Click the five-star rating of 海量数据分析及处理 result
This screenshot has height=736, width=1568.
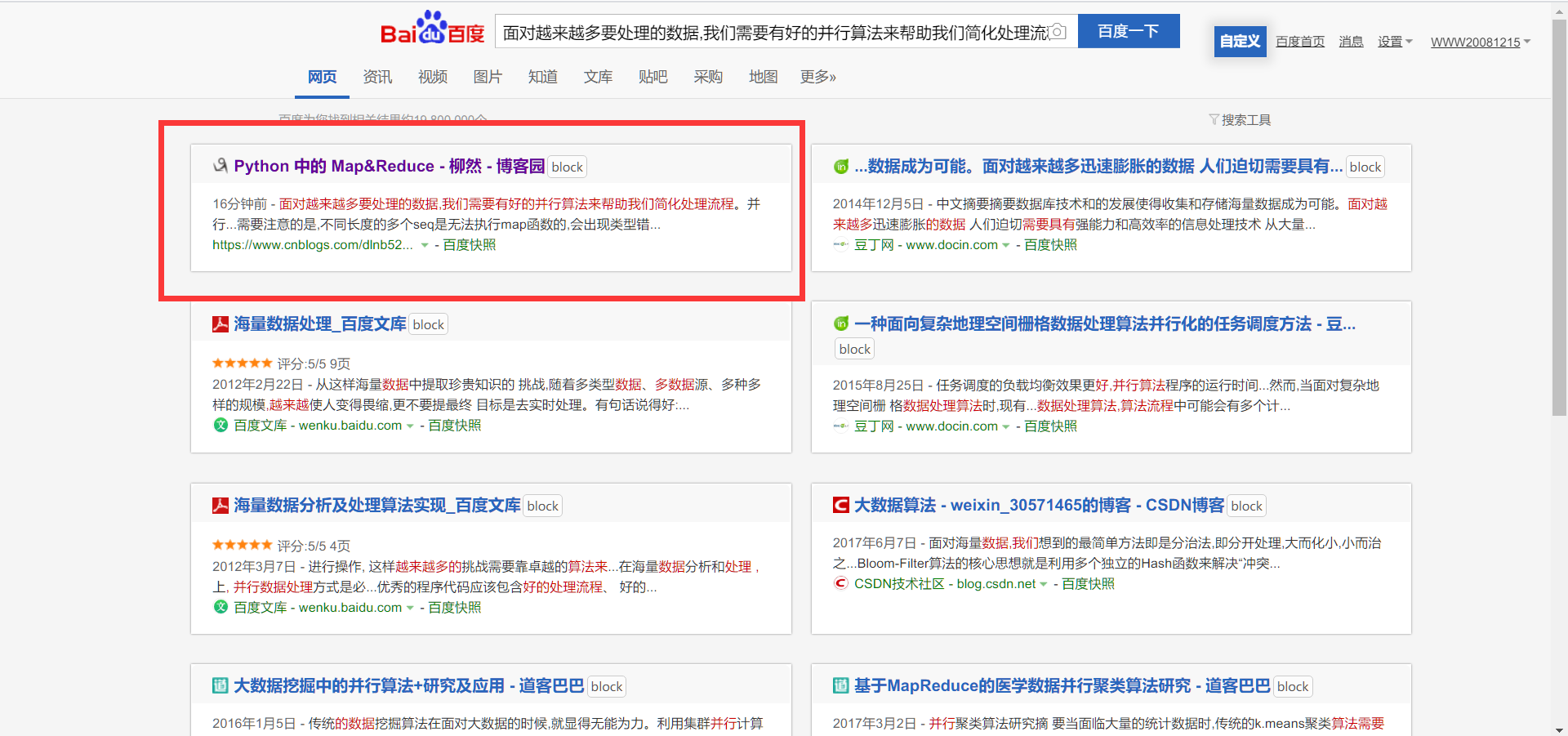pos(243,545)
